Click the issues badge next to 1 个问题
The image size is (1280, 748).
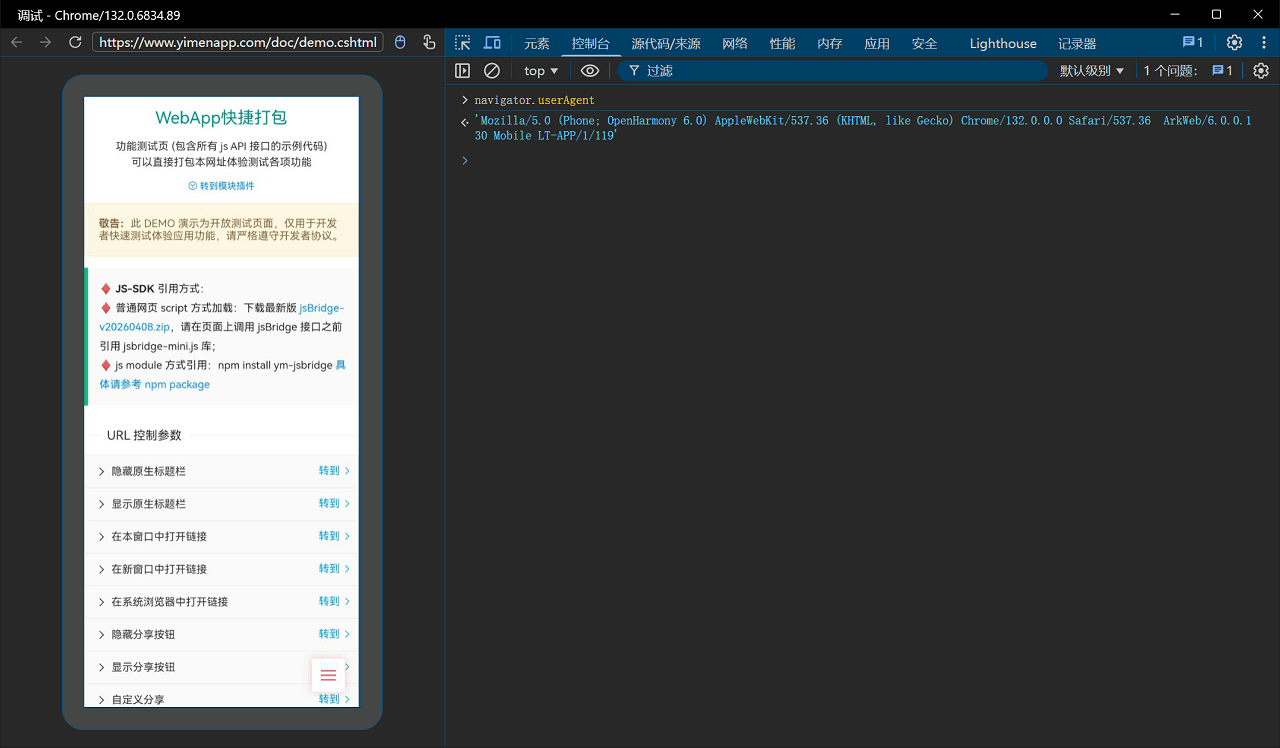pos(1222,71)
